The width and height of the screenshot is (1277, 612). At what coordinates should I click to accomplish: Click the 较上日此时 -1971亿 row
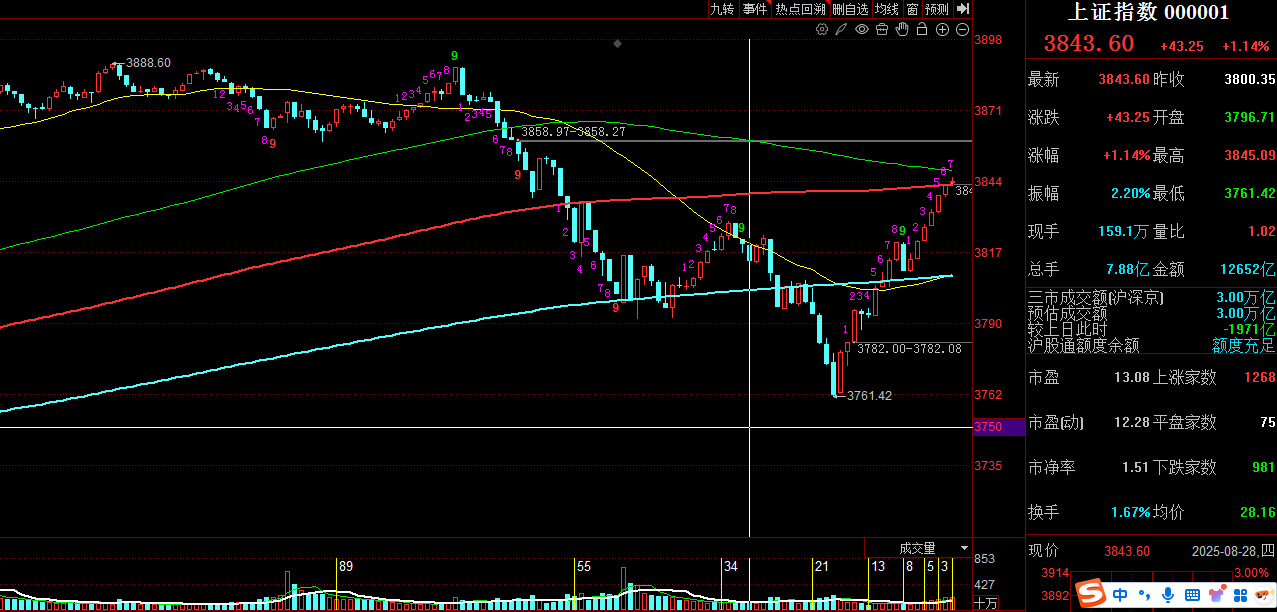point(1152,329)
